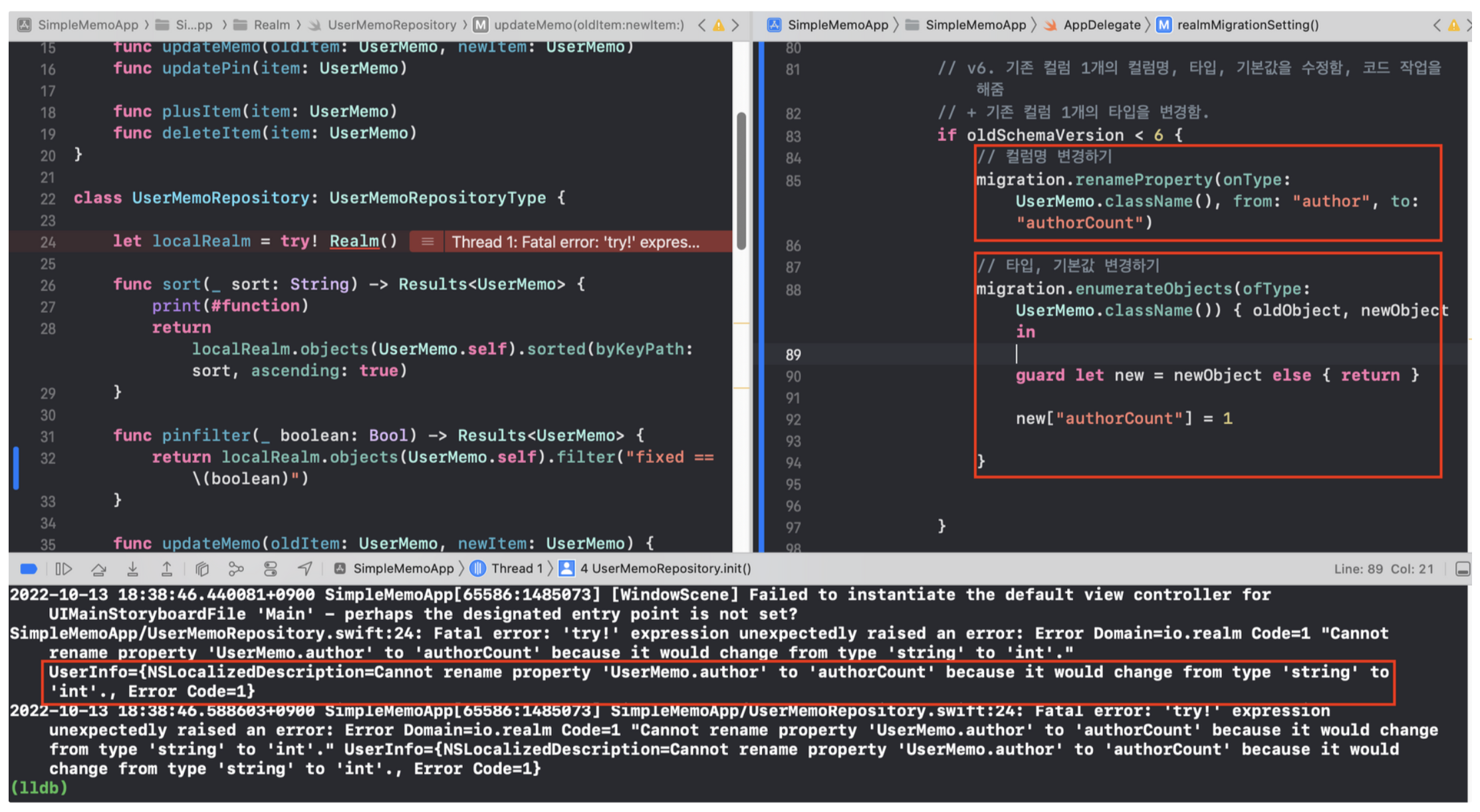
Task: Click the UserMemoRepositoryType protocol name
Action: (x=437, y=197)
